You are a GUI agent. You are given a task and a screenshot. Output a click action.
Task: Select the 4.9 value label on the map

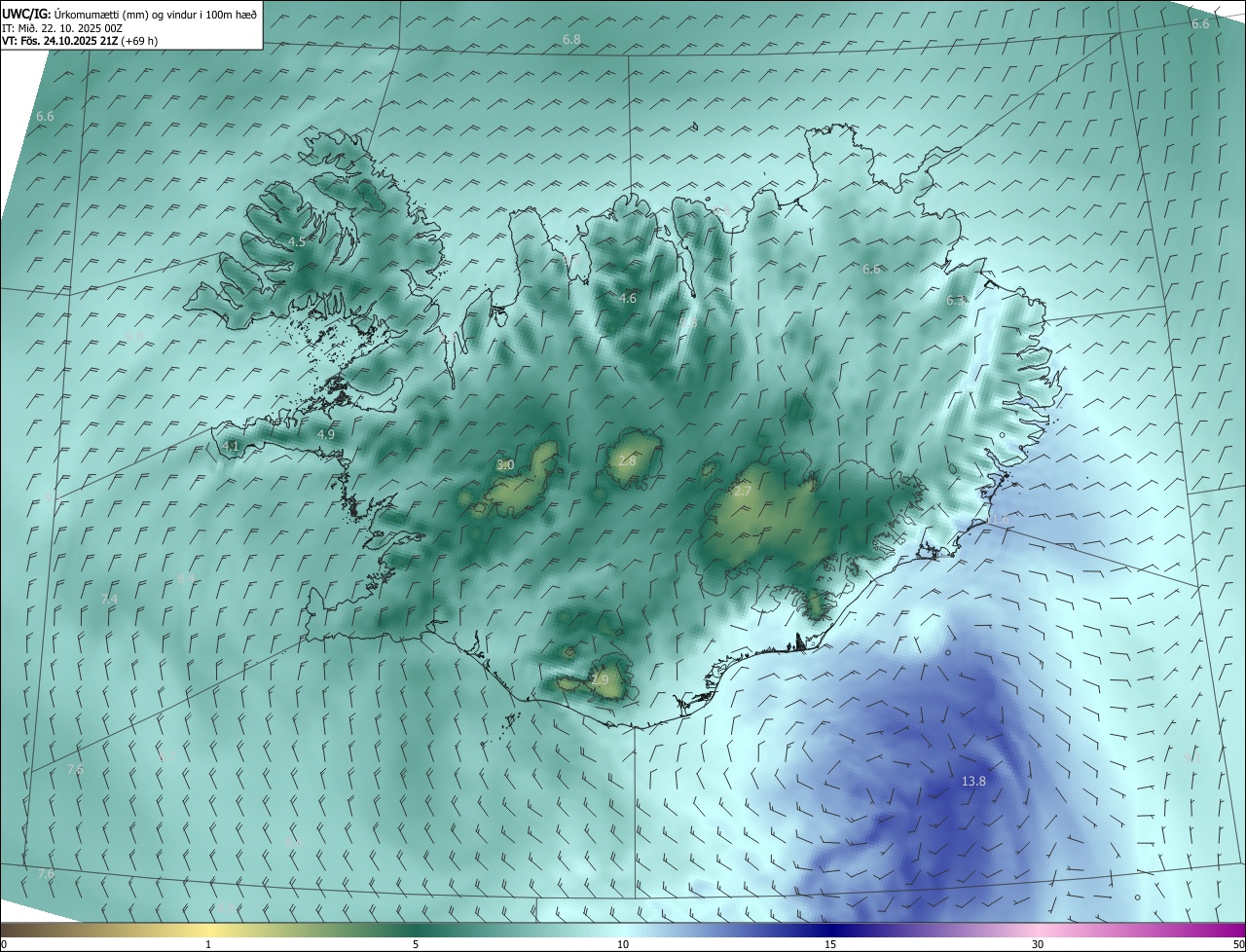tap(326, 434)
